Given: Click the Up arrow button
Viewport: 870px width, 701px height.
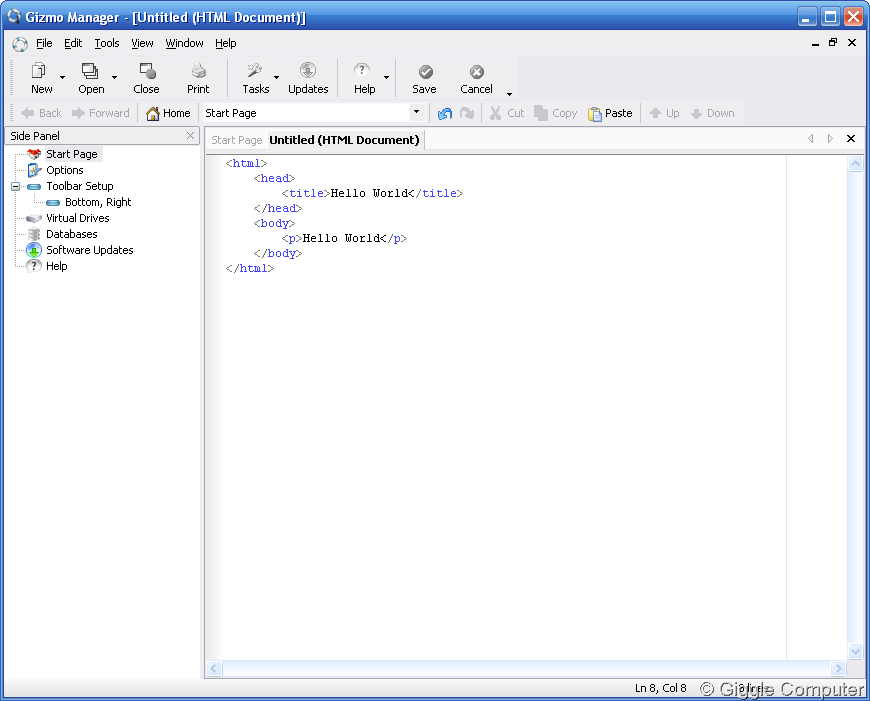Looking at the screenshot, I should [665, 113].
